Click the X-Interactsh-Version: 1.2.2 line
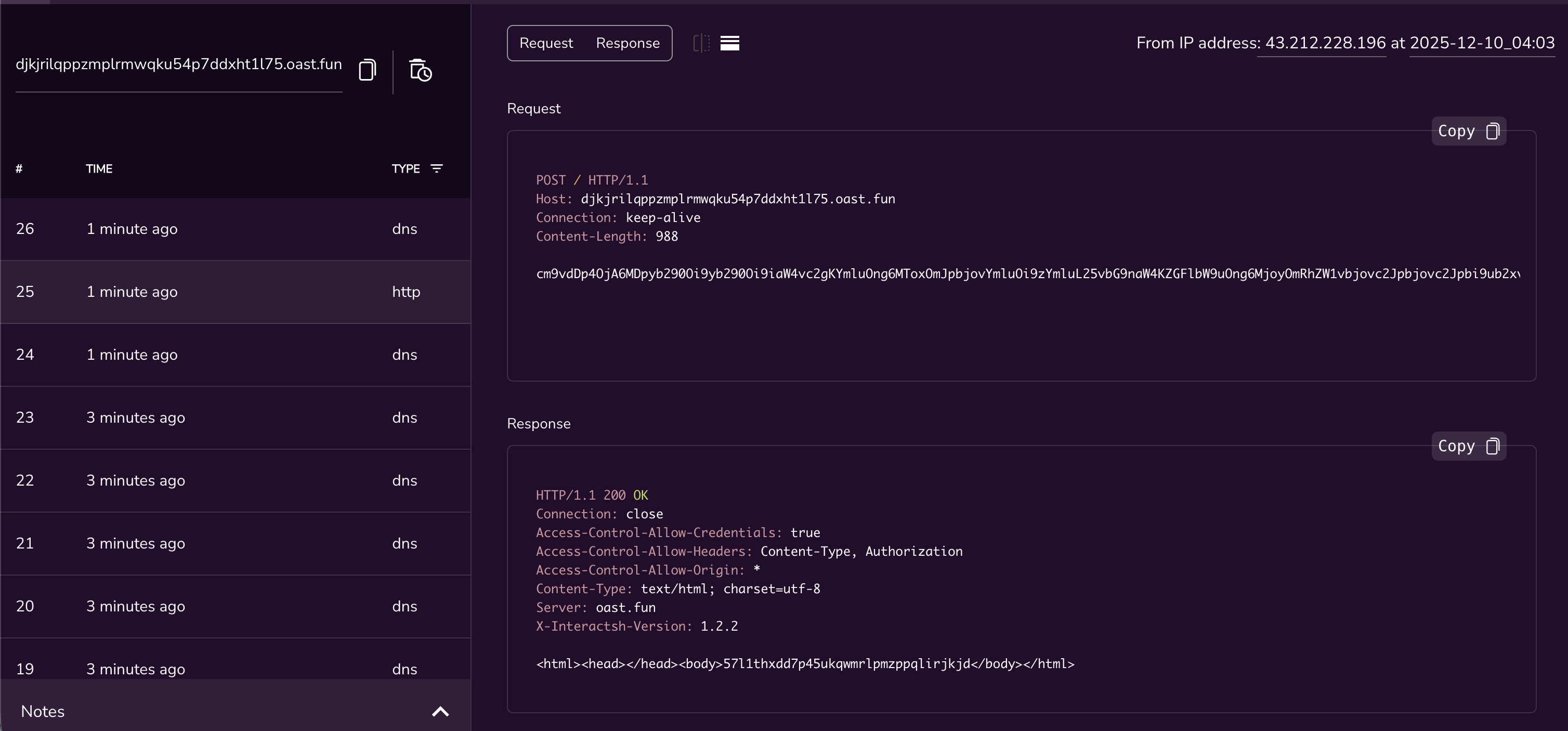 [x=637, y=626]
